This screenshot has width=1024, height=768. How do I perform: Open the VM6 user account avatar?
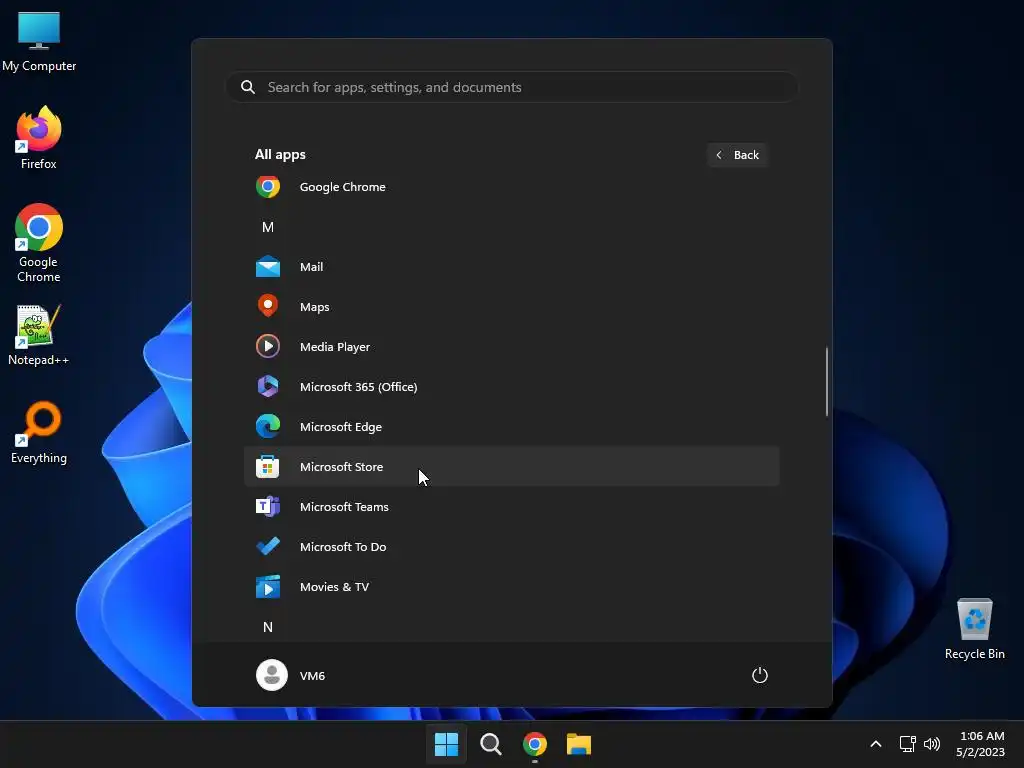tap(272, 675)
